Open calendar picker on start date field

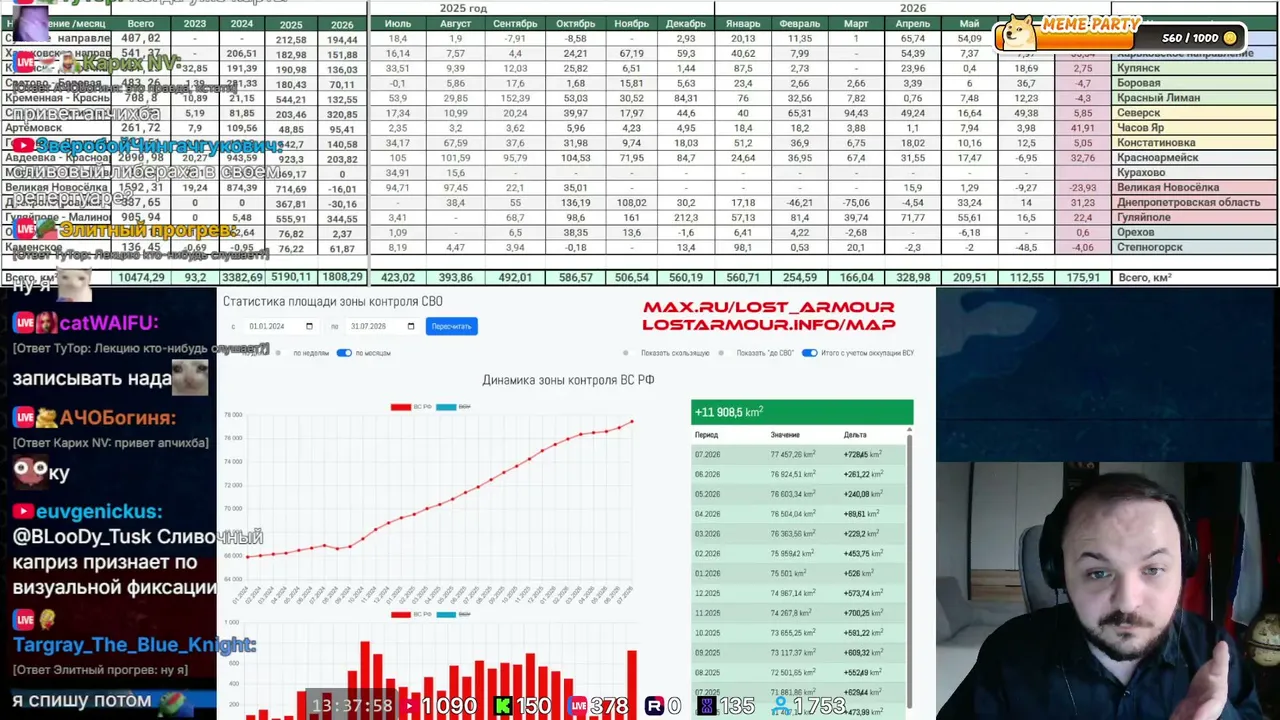(309, 326)
